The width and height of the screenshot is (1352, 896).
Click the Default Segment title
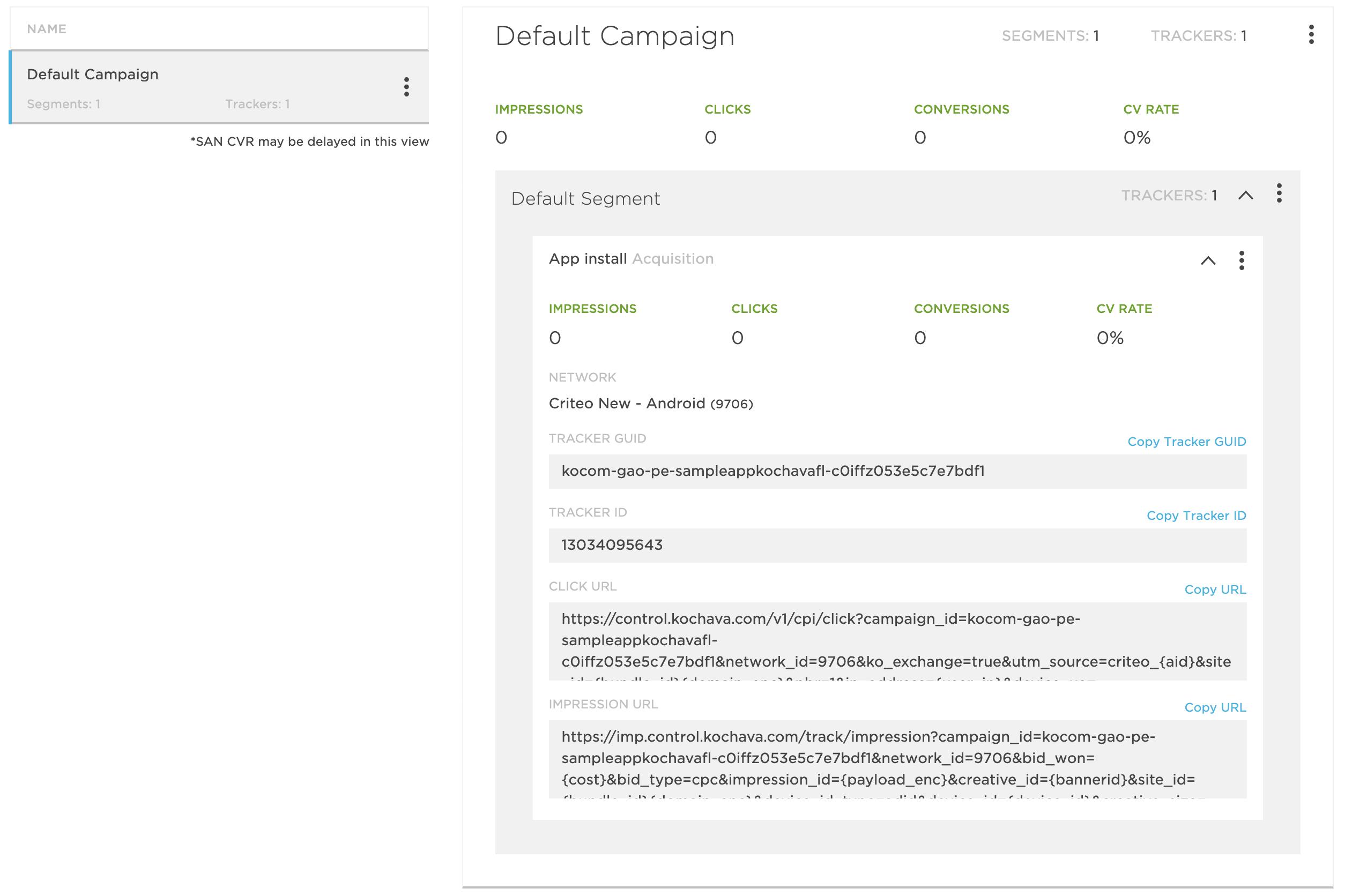pos(585,198)
